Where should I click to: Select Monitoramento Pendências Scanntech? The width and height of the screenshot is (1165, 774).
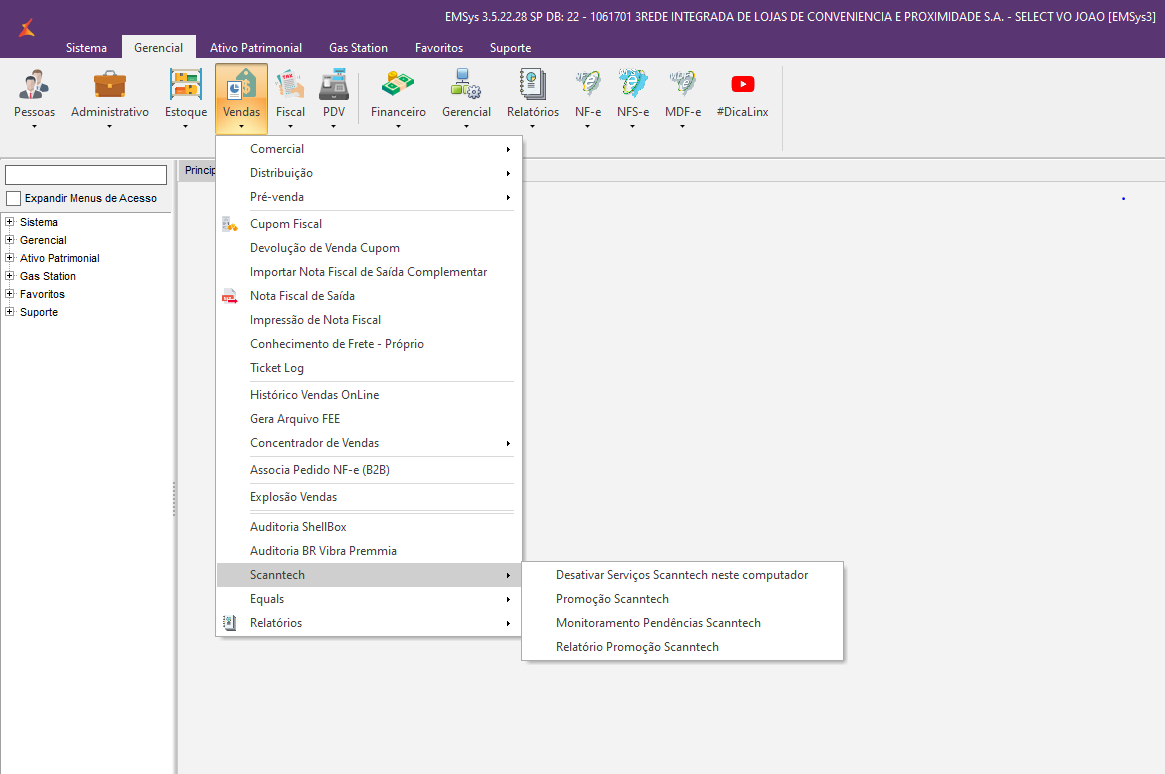pyautogui.click(x=682, y=623)
